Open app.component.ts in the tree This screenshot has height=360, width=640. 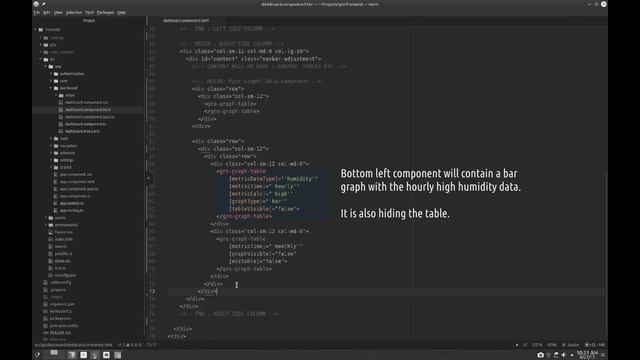pyautogui.click(x=75, y=196)
